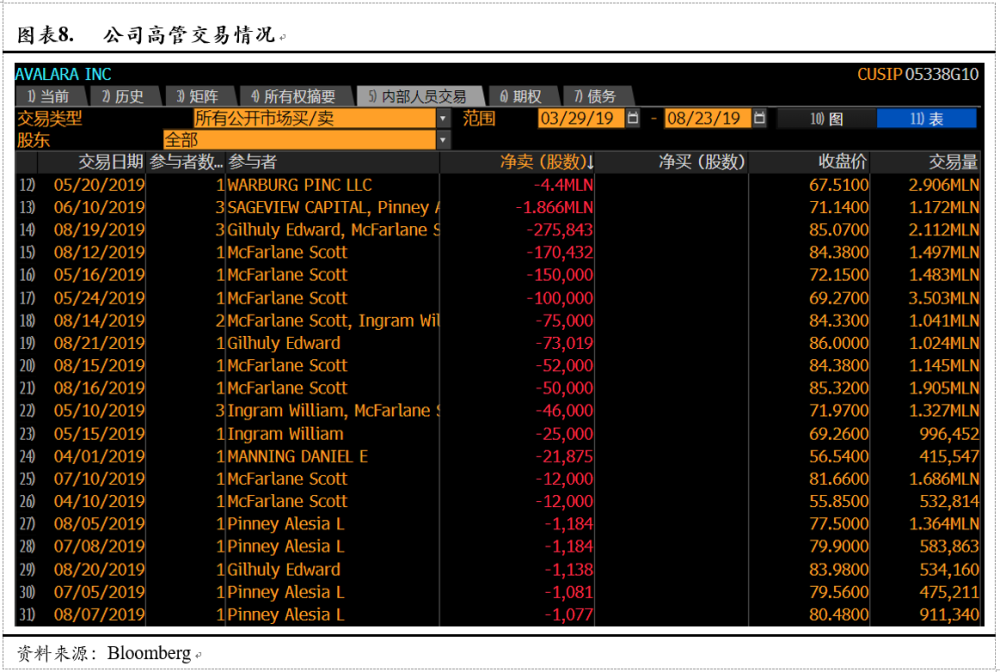Open row number 19) link
The image size is (1000, 672).
click(27, 343)
